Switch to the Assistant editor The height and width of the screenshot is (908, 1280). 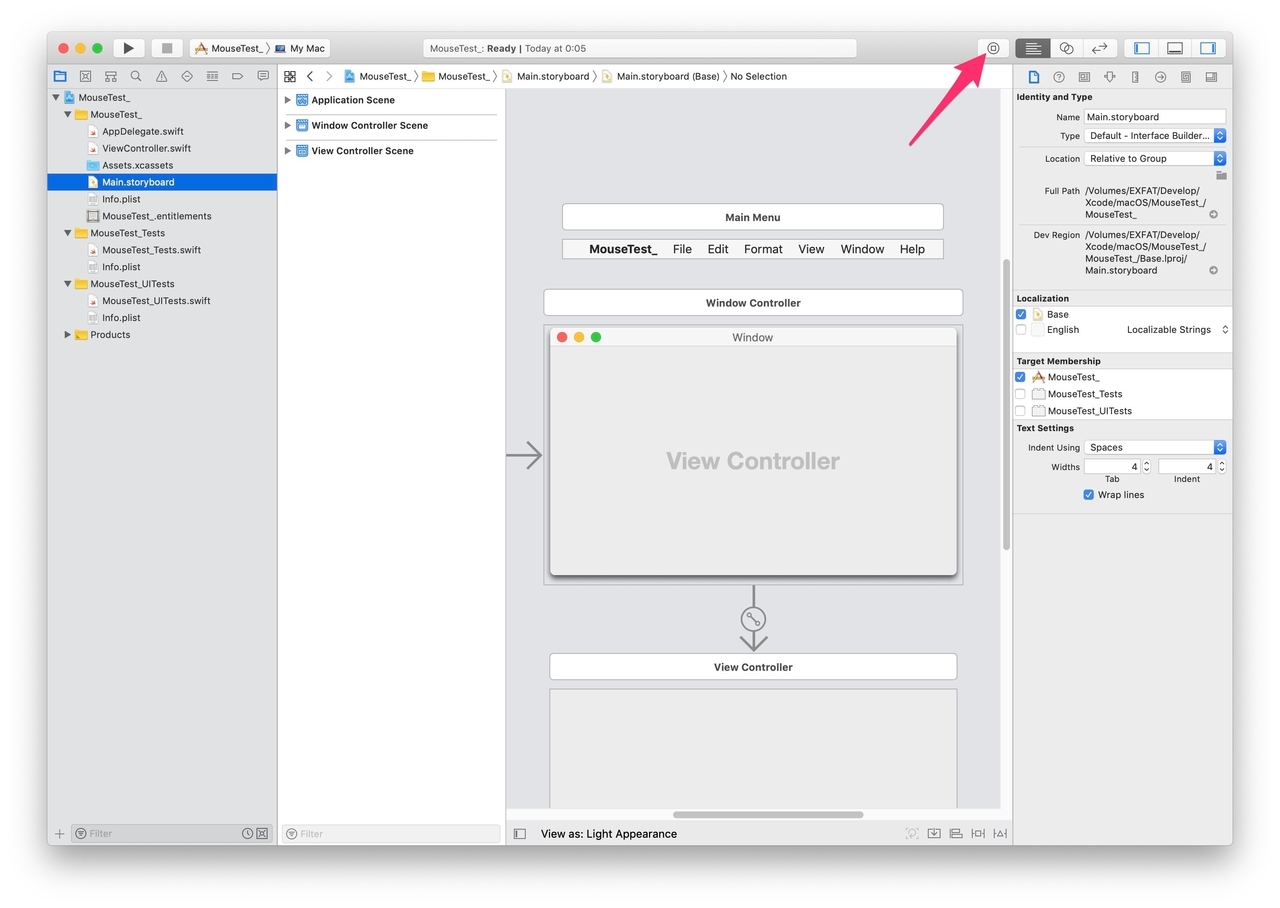[1066, 48]
